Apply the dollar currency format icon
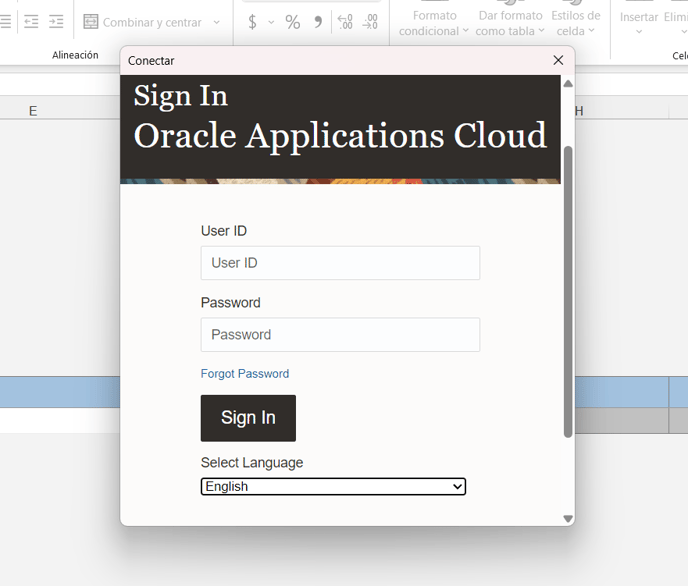Screen dimensions: 688x586 (x=252, y=22)
